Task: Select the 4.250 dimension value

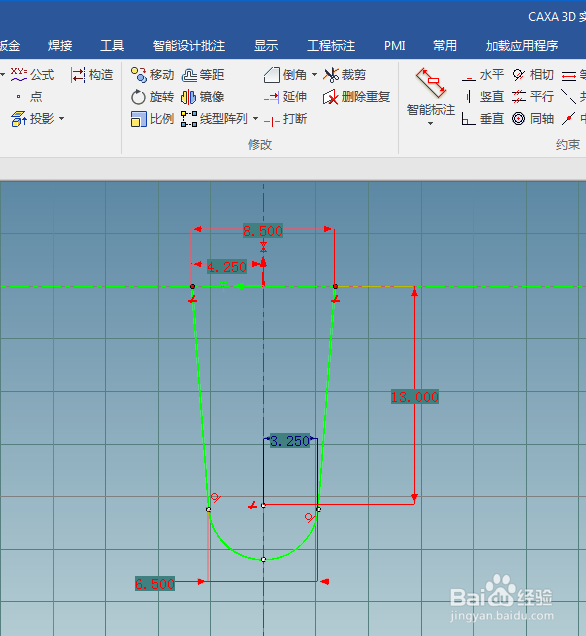Action: point(227,267)
